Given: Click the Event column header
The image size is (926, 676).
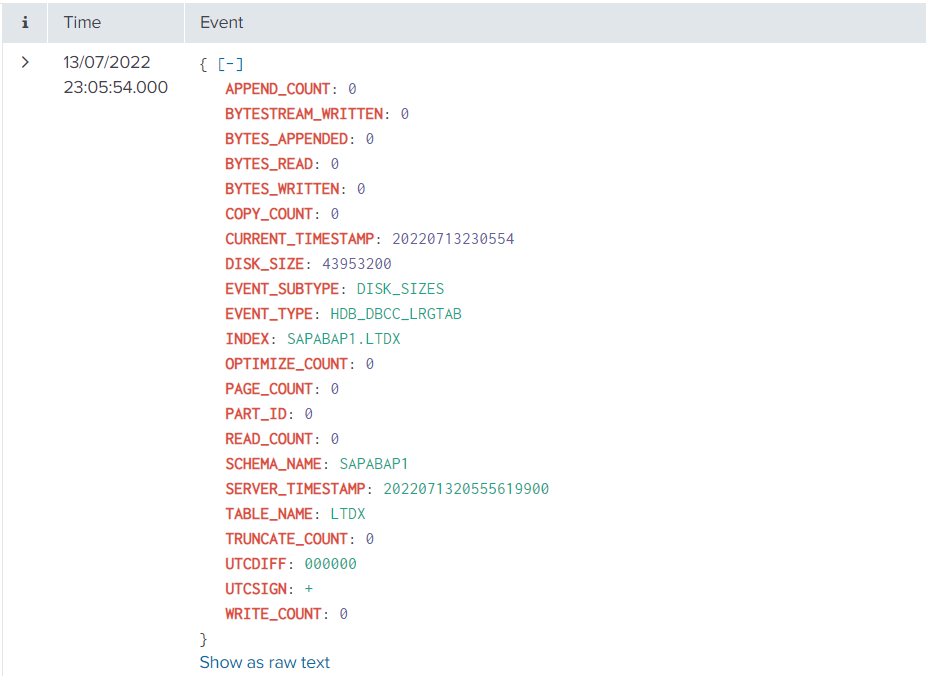Looking at the screenshot, I should point(222,22).
